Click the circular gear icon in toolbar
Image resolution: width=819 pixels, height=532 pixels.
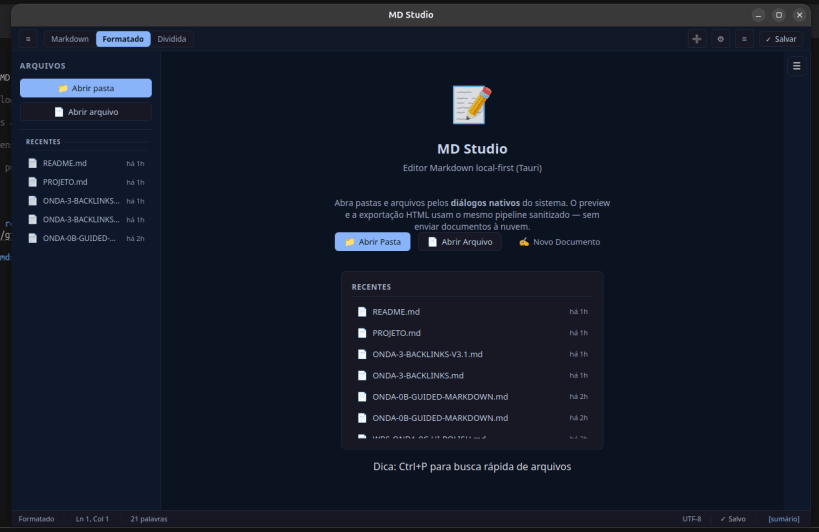pos(720,39)
